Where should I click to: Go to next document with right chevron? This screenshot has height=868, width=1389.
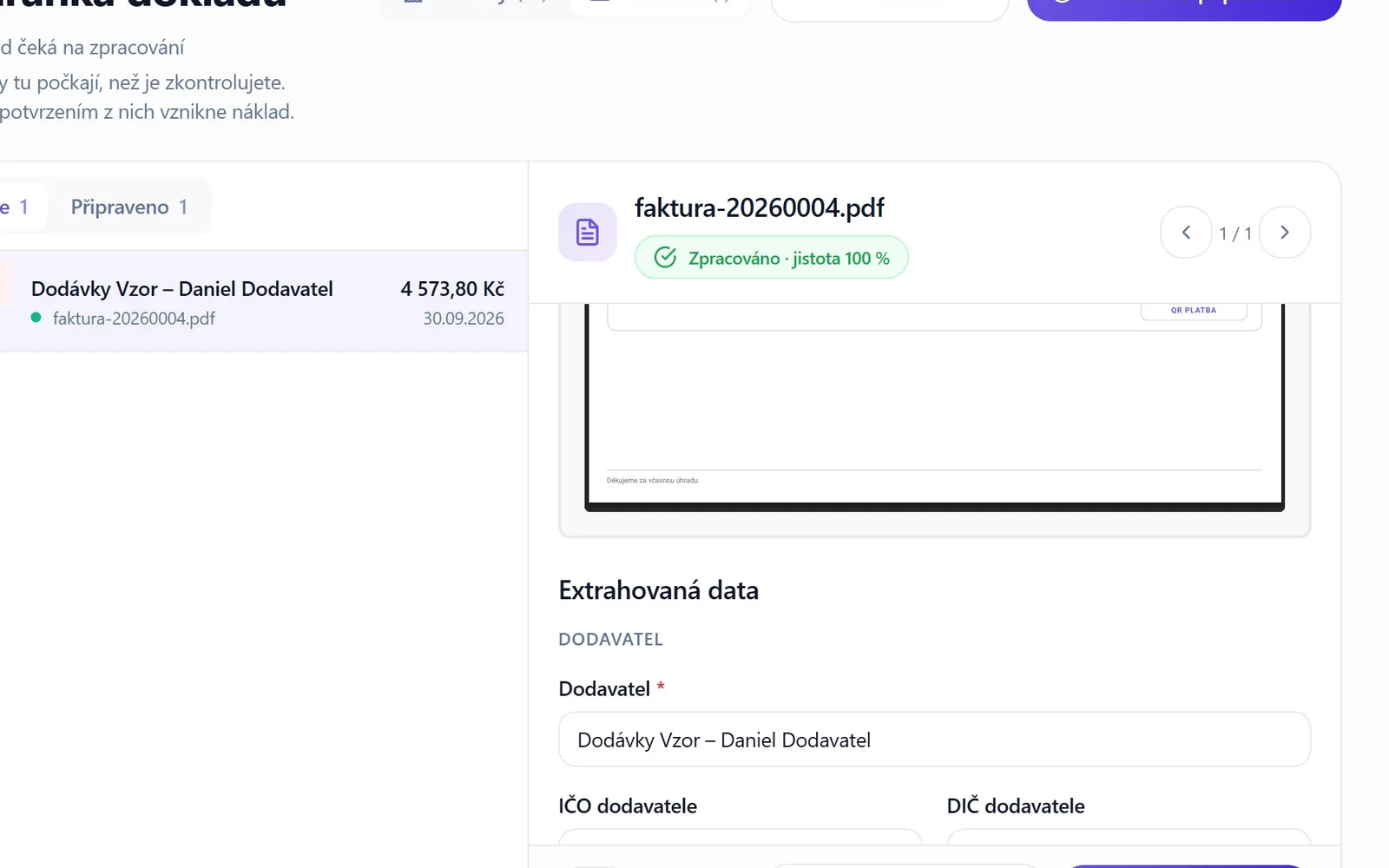tap(1285, 232)
